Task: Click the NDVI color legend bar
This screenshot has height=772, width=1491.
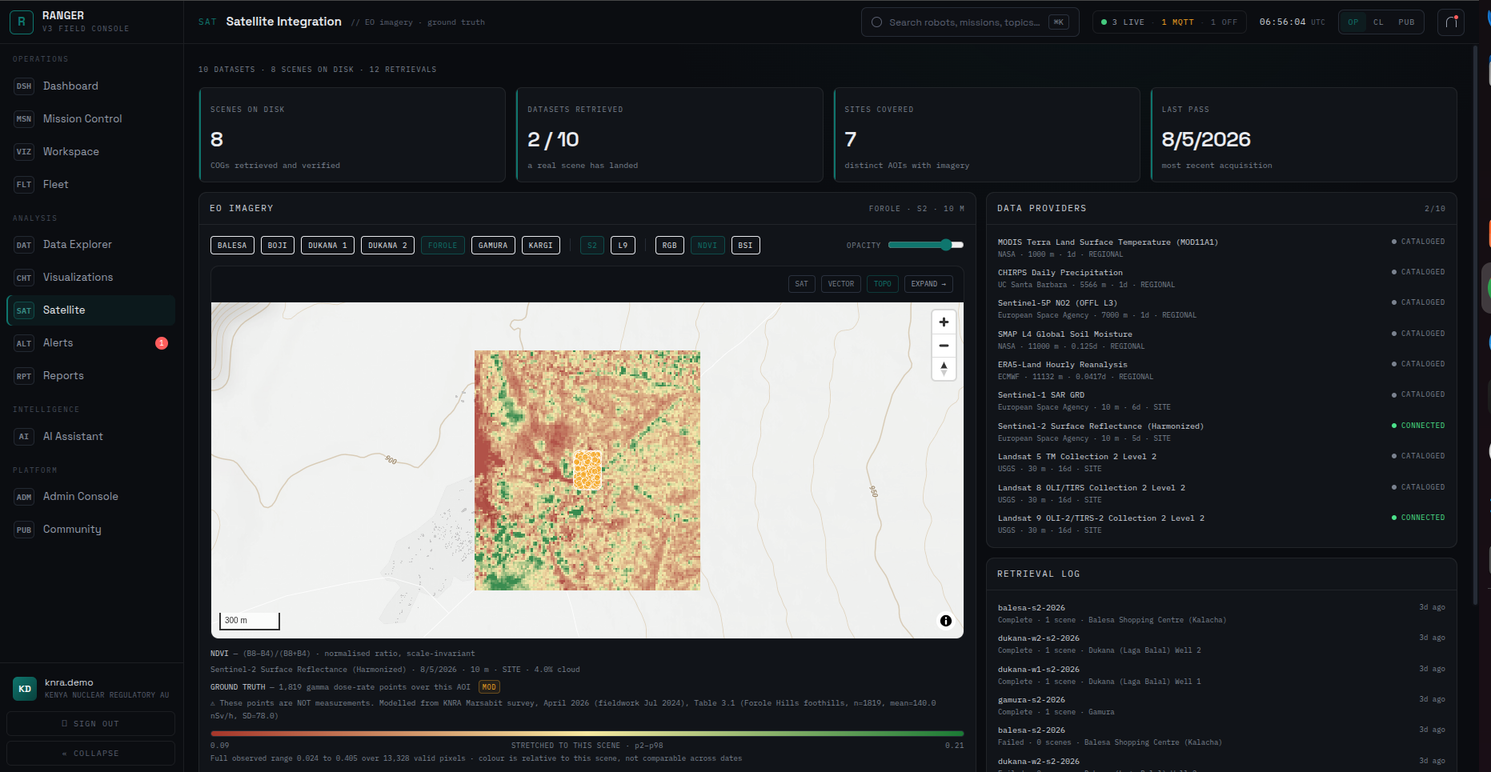Action: (x=587, y=734)
